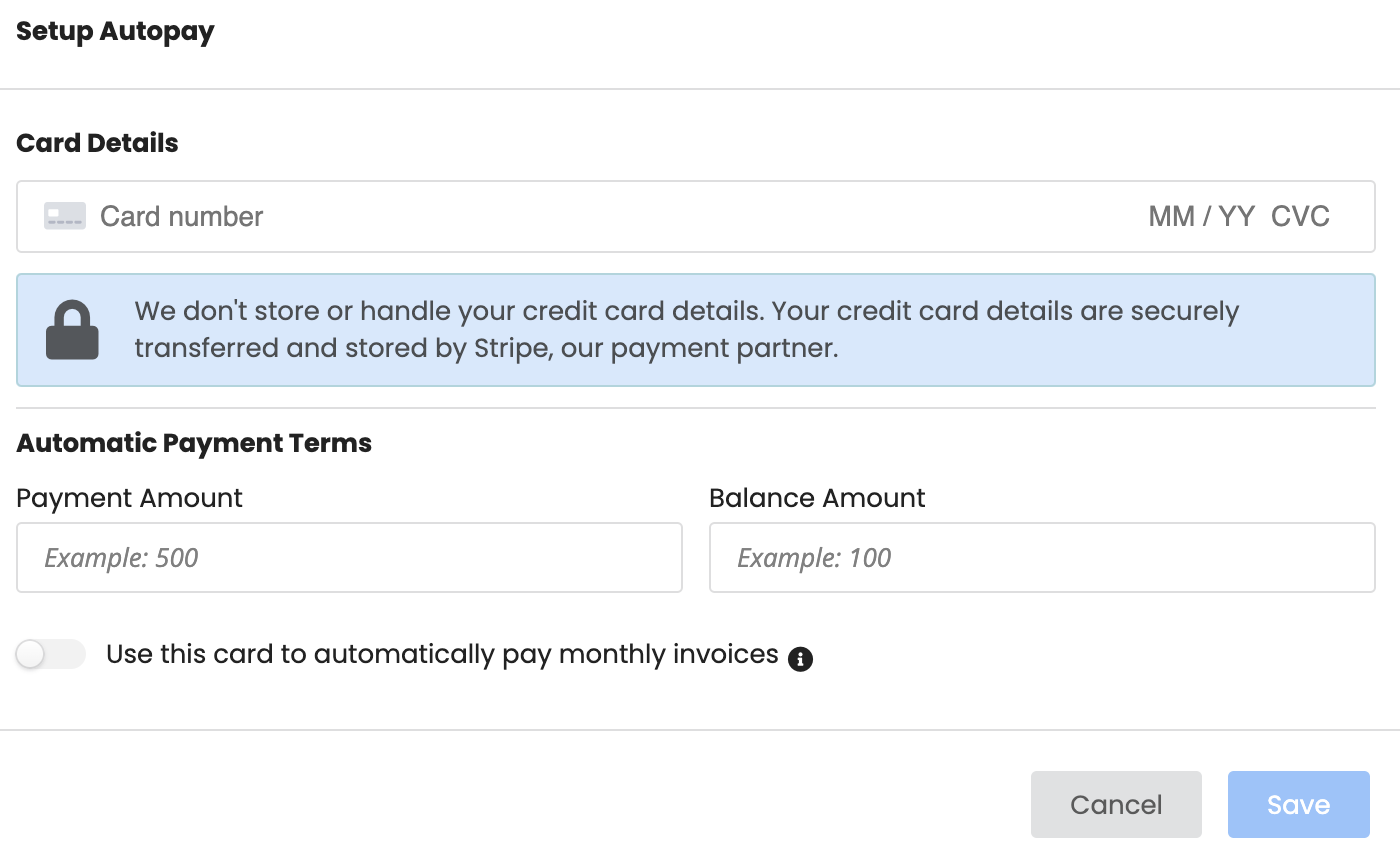This screenshot has height=852, width=1400.
Task: Click the Automatic Payment Terms heading
Action: [194, 443]
